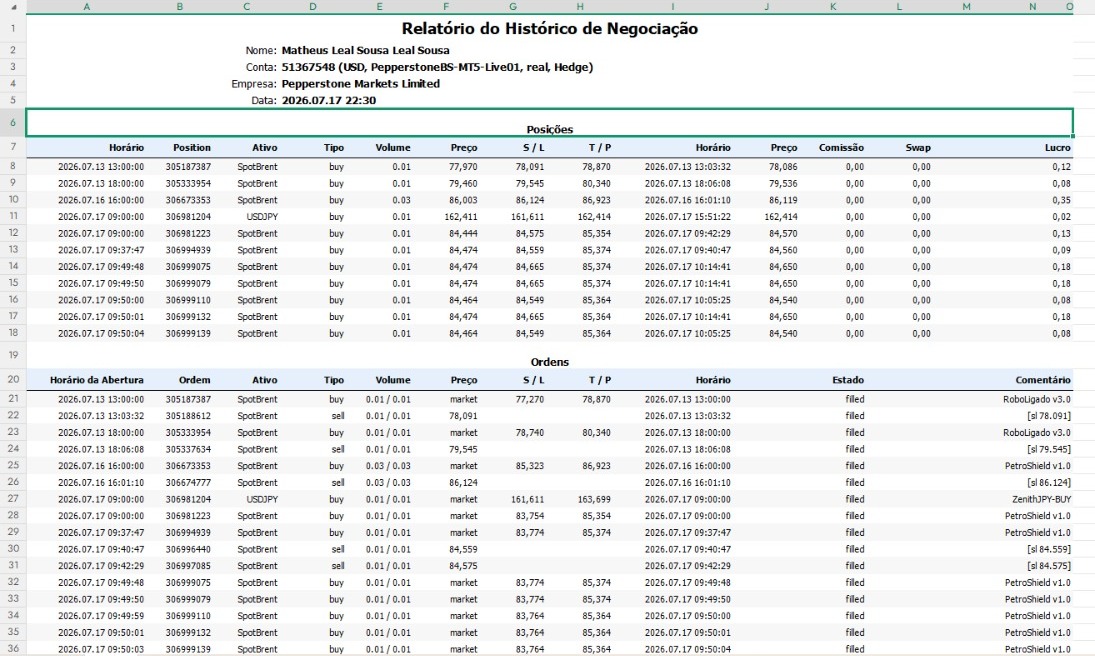Click price 162,411 in row 11

pos(461,217)
